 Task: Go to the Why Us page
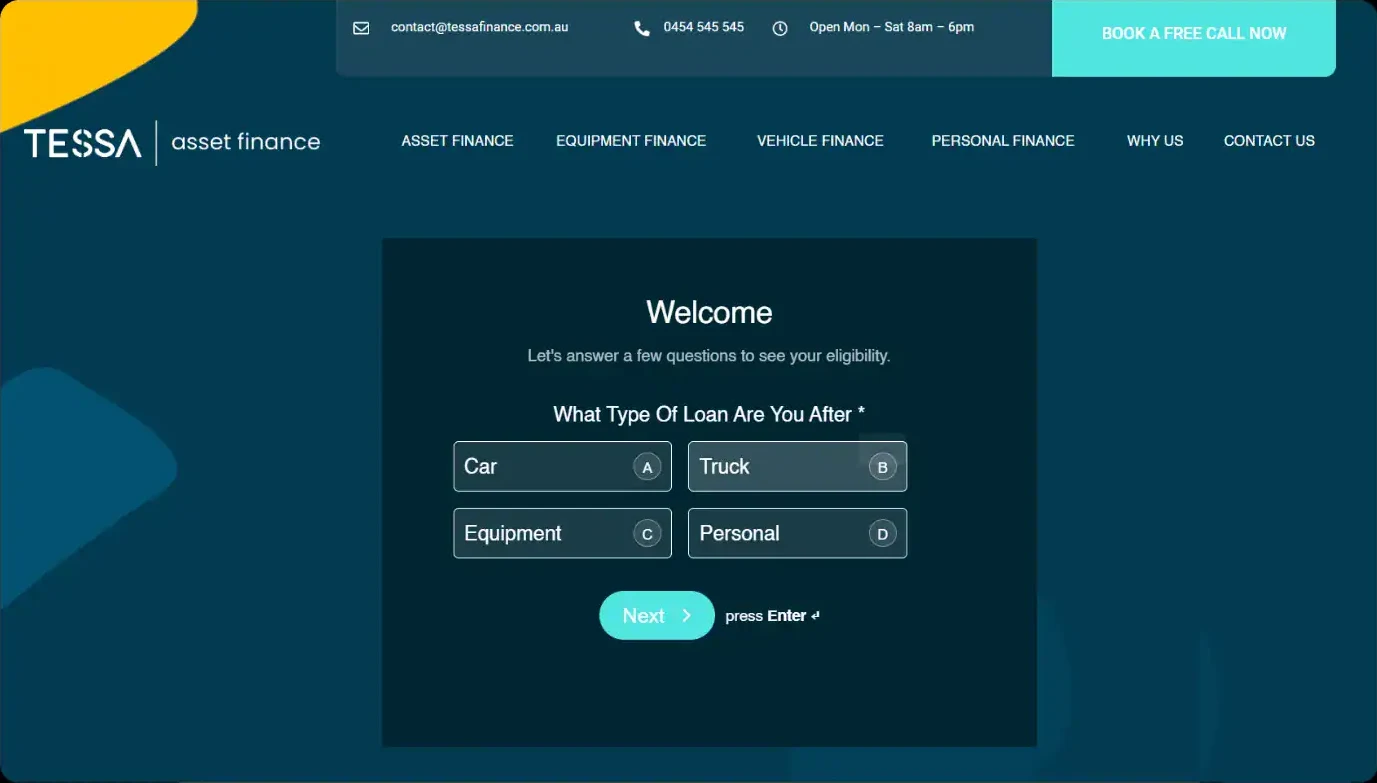(x=1155, y=141)
